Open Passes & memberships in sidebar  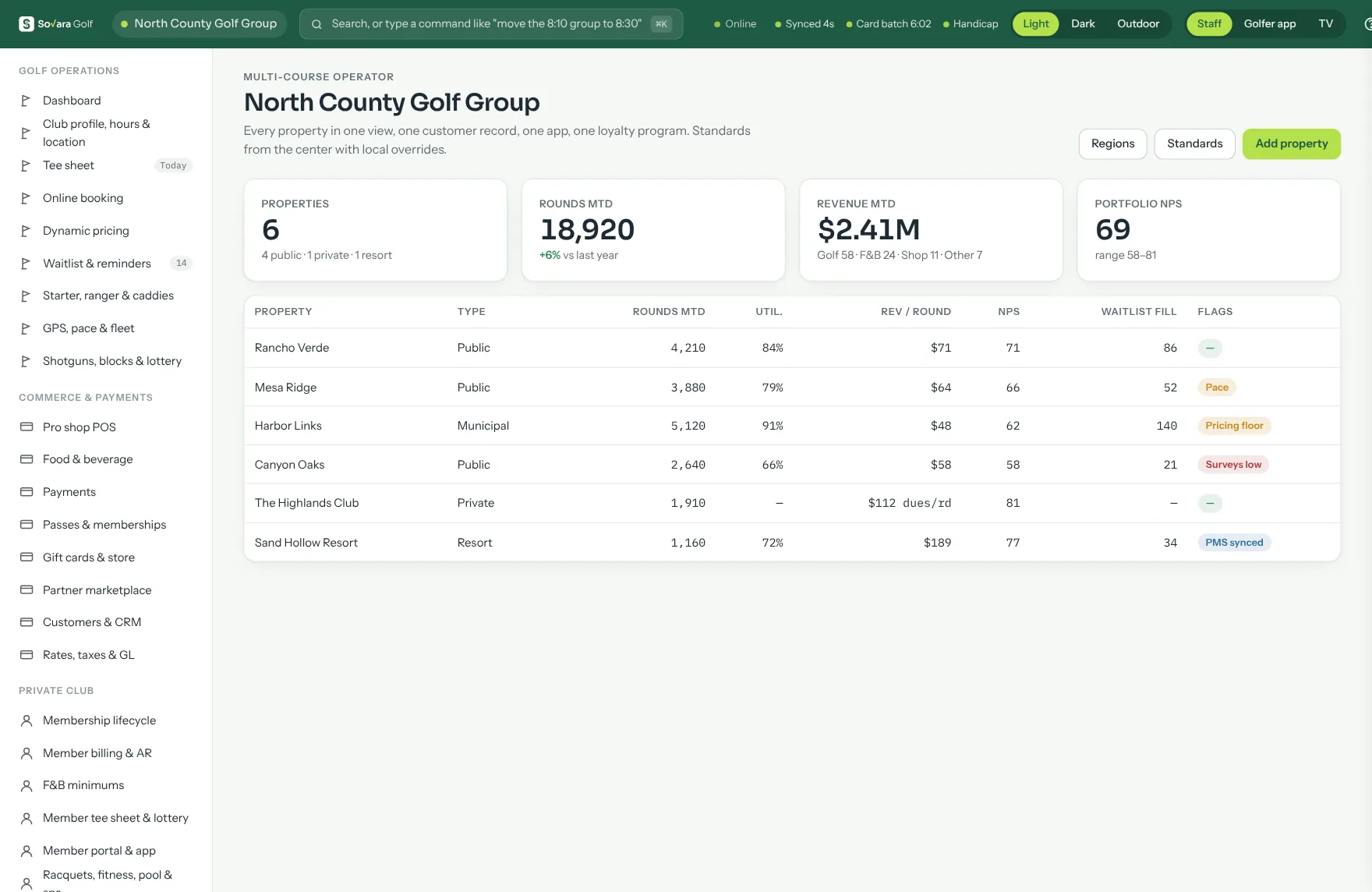(106, 525)
